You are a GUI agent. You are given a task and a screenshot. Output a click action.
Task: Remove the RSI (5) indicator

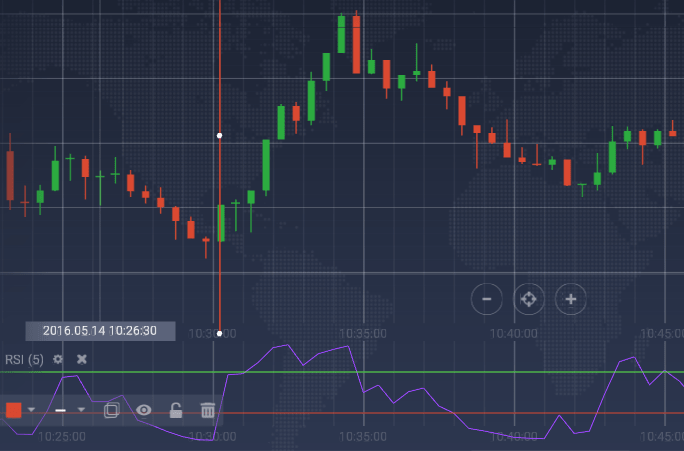pyautogui.click(x=82, y=359)
